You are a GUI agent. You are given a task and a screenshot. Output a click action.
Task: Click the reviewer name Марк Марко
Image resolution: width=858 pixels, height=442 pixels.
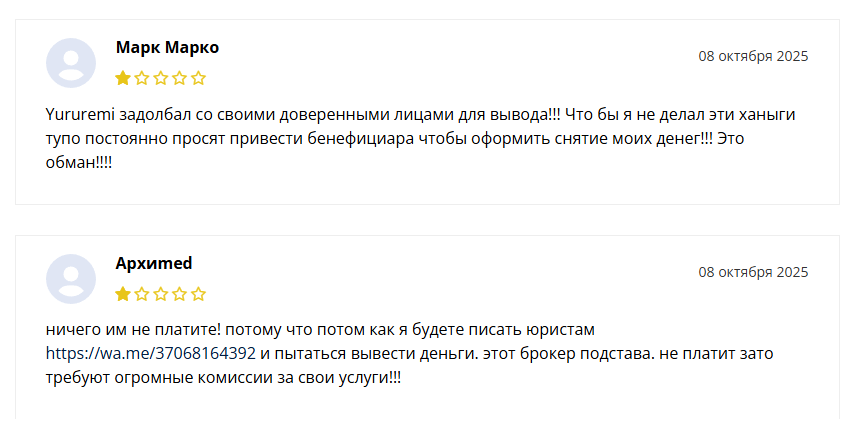(167, 47)
